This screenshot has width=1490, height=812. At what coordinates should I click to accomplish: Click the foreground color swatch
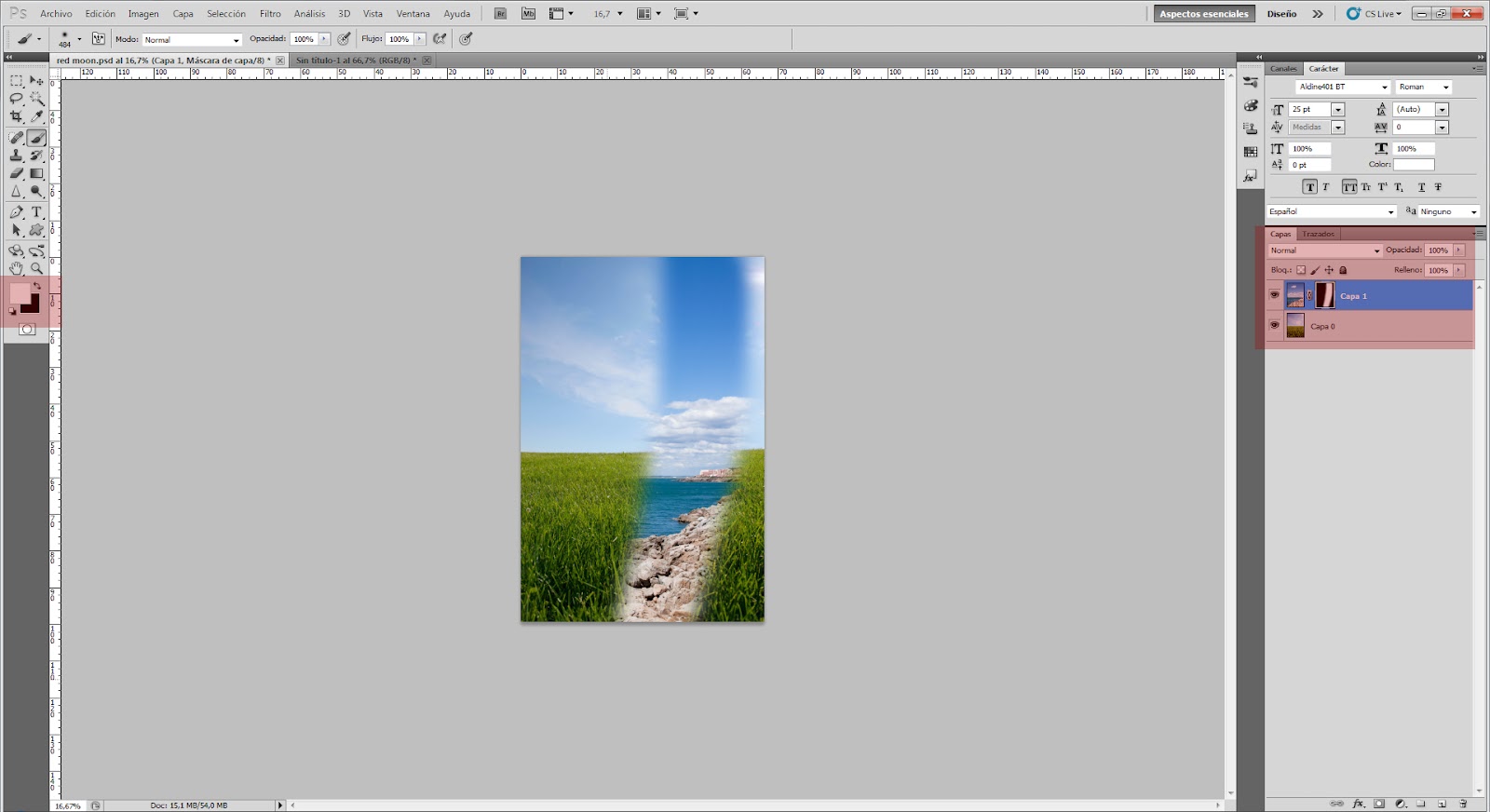(x=19, y=292)
